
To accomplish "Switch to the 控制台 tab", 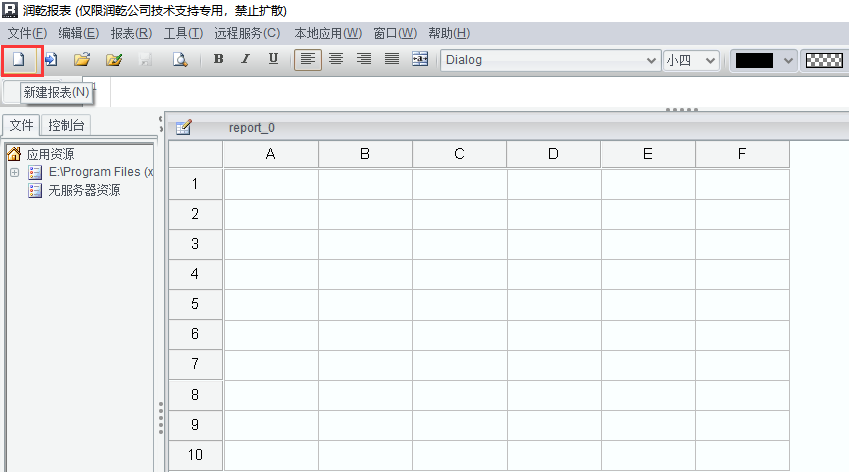I will 67,125.
